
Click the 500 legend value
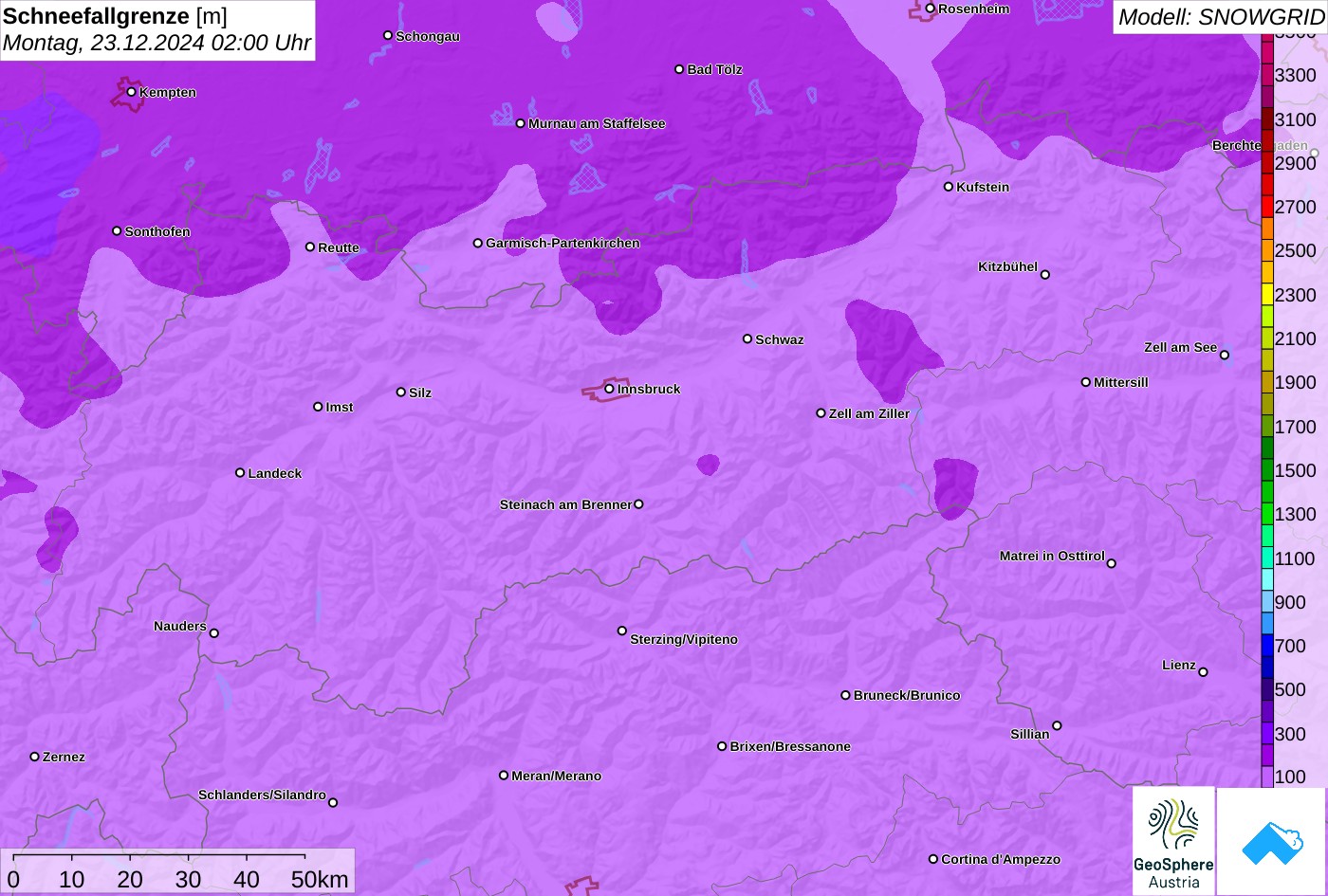pyautogui.click(x=1290, y=689)
